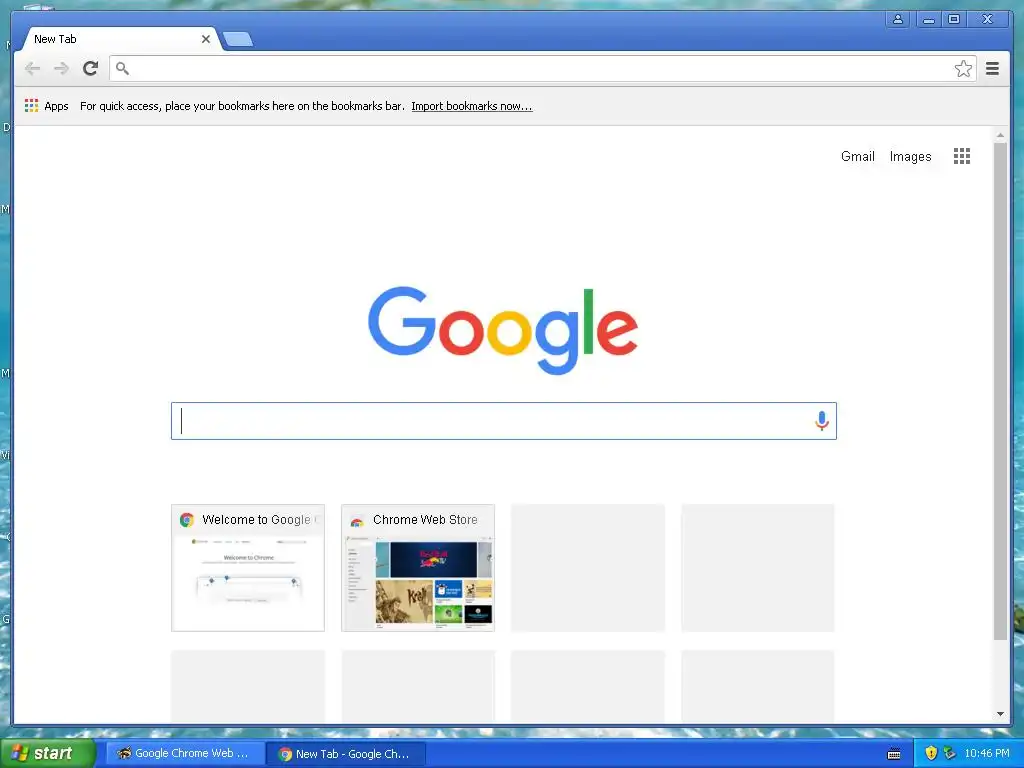This screenshot has height=768, width=1024.
Task: Switch to Google Chrome Web taskbar window
Action: [185, 753]
